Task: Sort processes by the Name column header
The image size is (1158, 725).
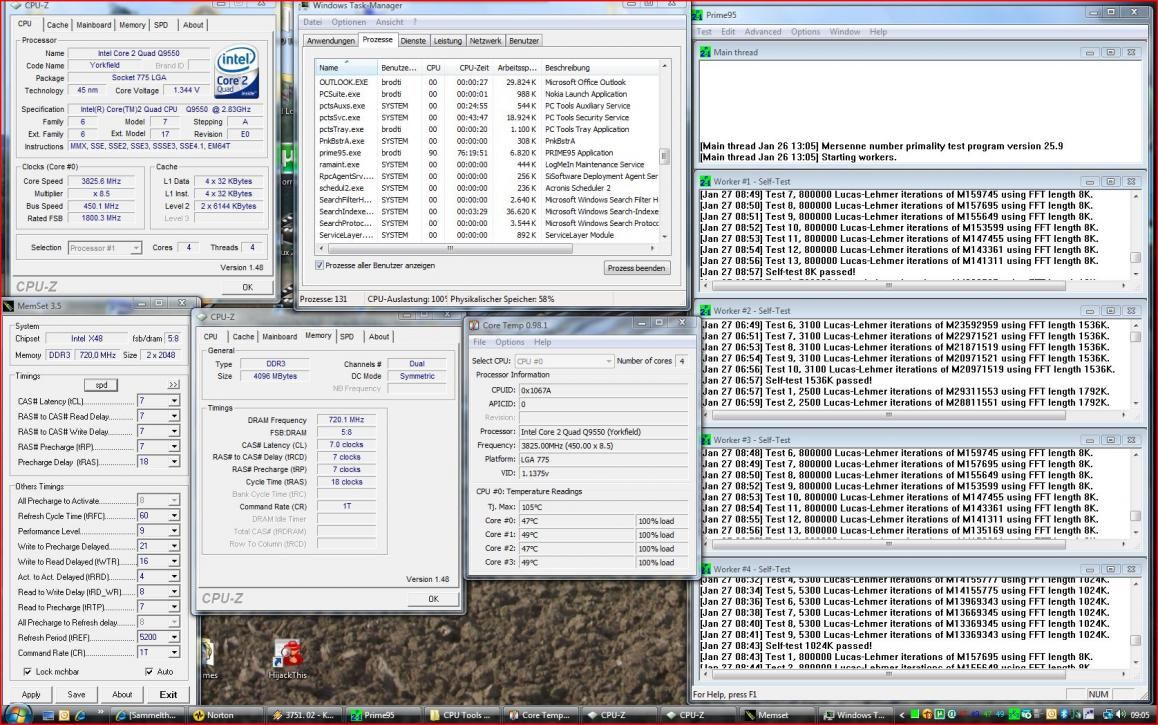Action: pyautogui.click(x=346, y=68)
